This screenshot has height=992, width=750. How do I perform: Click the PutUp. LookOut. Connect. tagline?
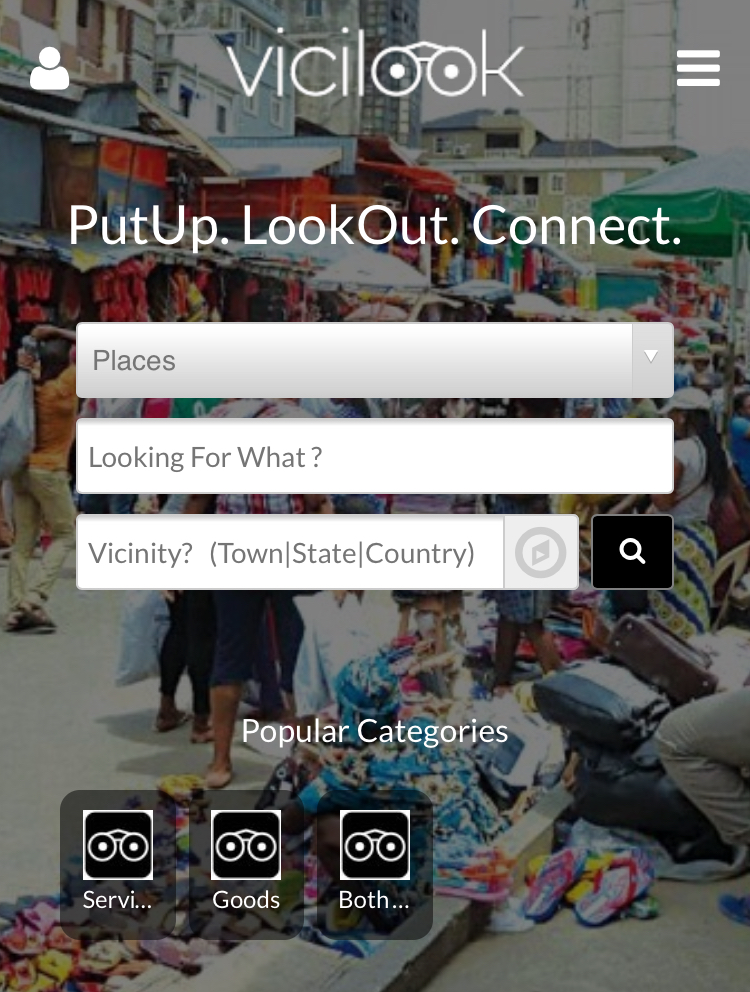coord(375,226)
